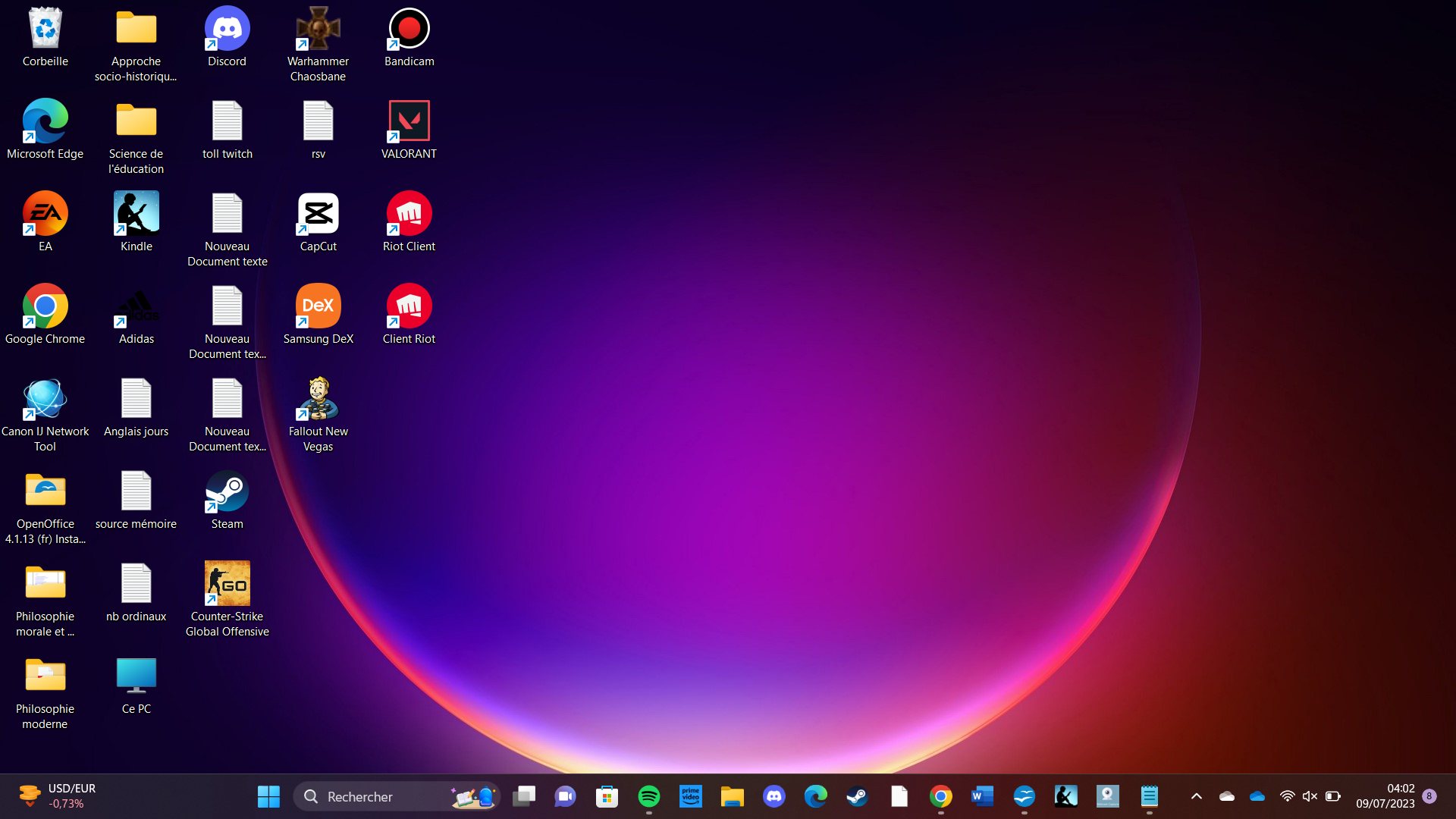Click the grey cloud tray icon

coord(1227,796)
